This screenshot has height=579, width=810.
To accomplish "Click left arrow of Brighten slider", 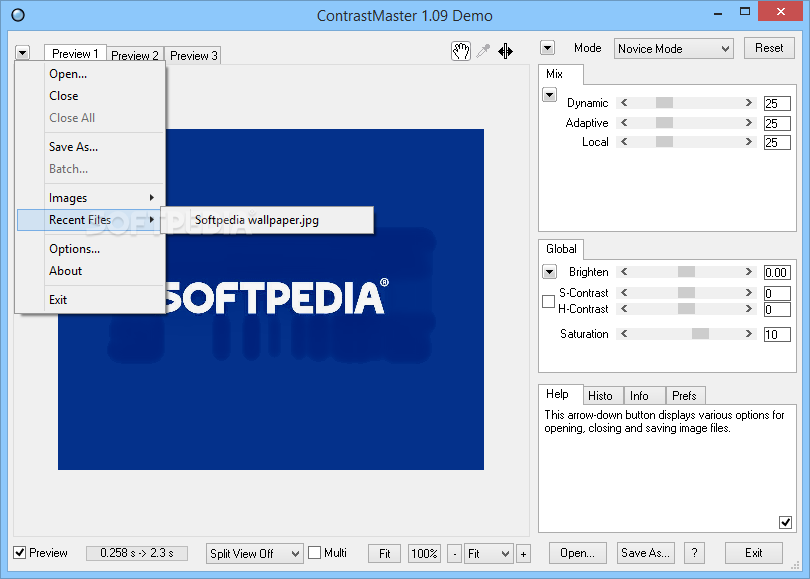I will pyautogui.click(x=624, y=272).
